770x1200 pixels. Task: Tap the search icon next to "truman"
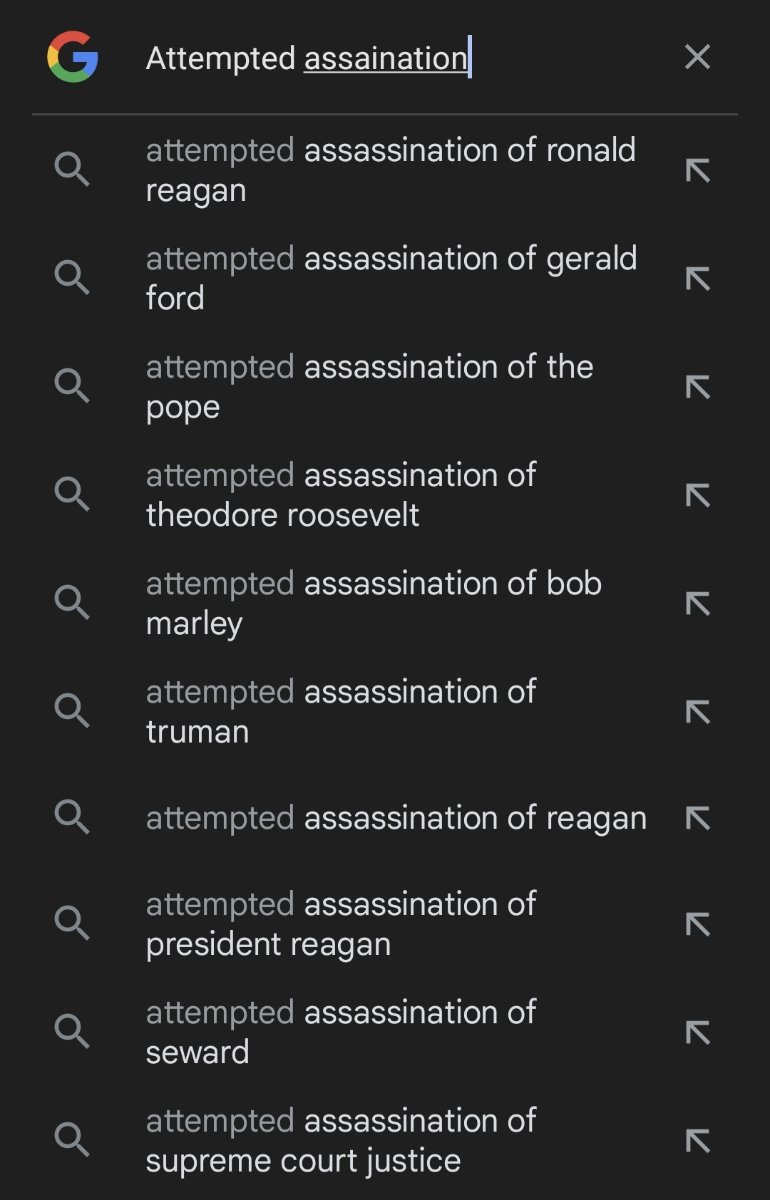click(71, 711)
